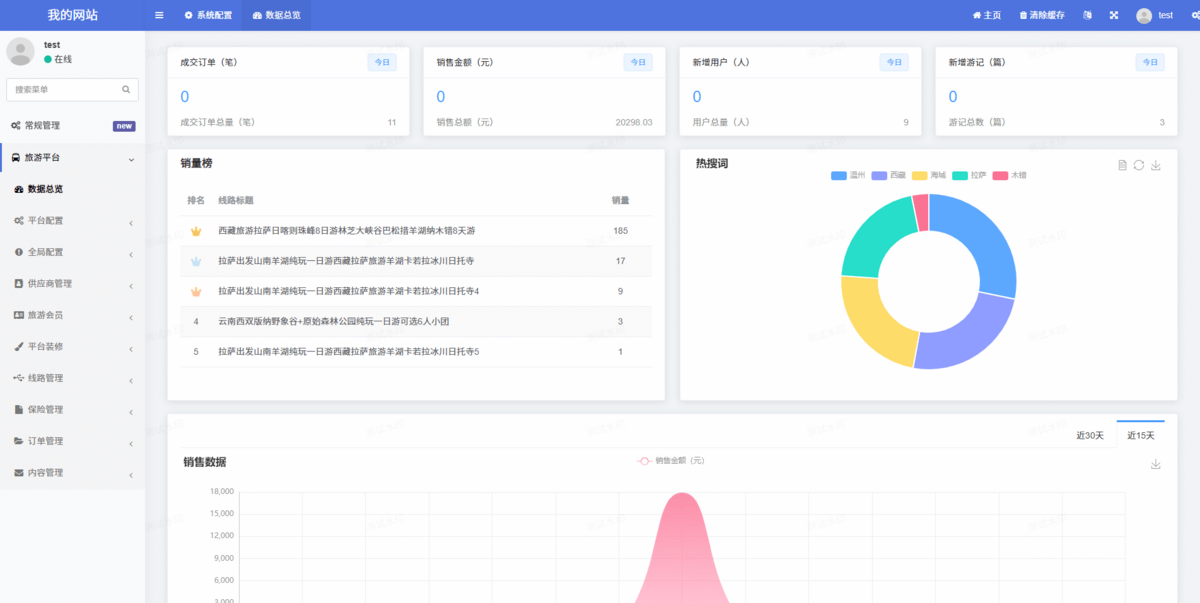The width and height of the screenshot is (1200, 603).
Task: Click the 清除缓存 button
Action: coord(1042,15)
